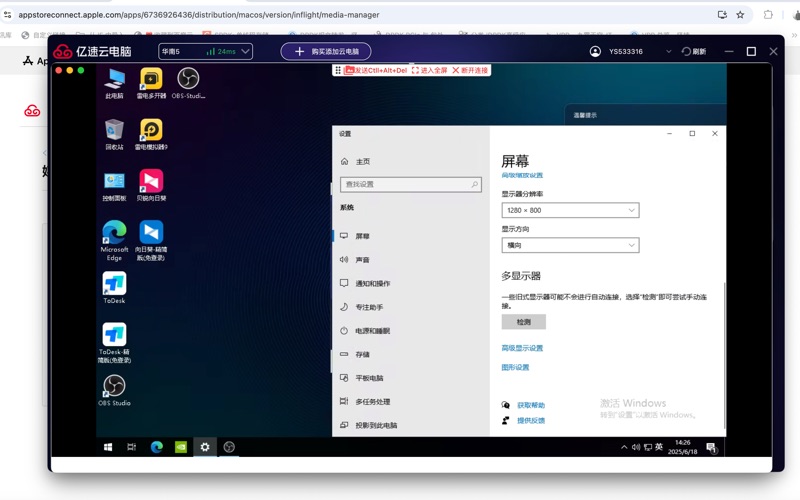
Task: Select 多任务处理 in the Settings sidebar
Action: coord(411,402)
